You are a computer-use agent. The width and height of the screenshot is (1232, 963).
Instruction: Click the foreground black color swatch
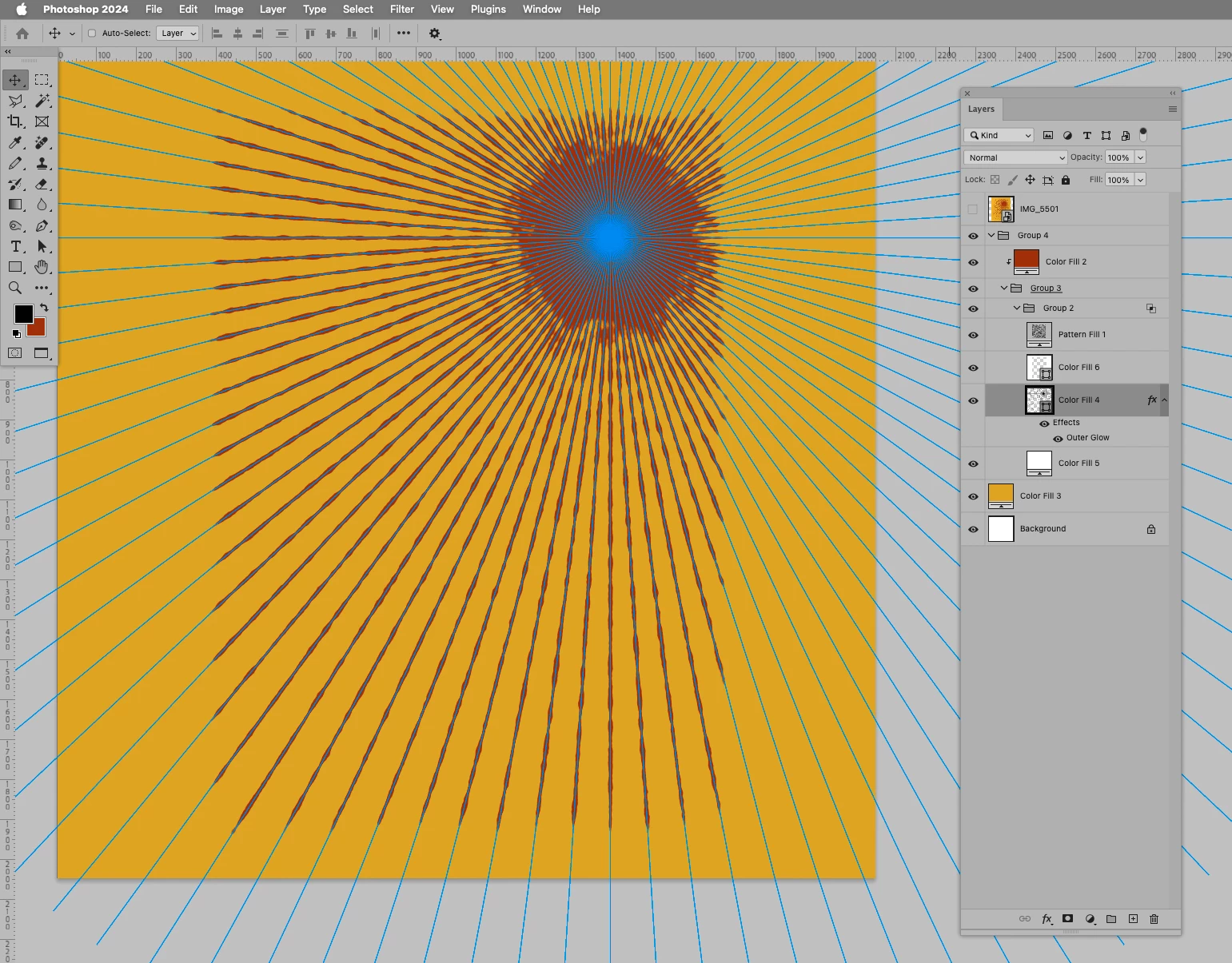point(23,313)
